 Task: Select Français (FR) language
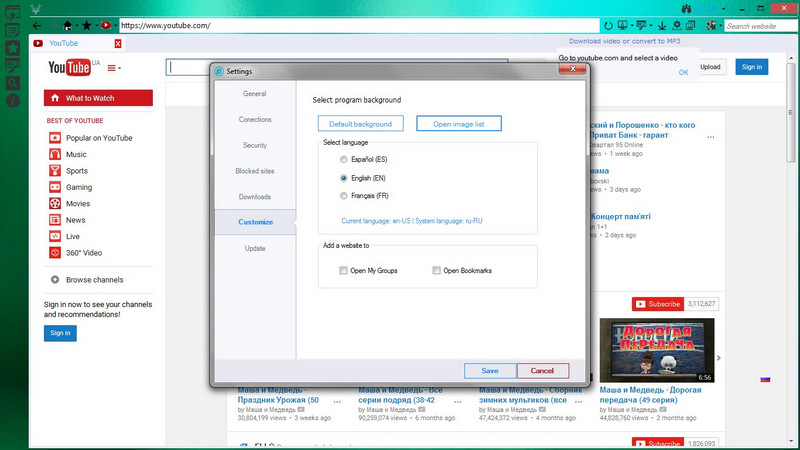pos(343,196)
